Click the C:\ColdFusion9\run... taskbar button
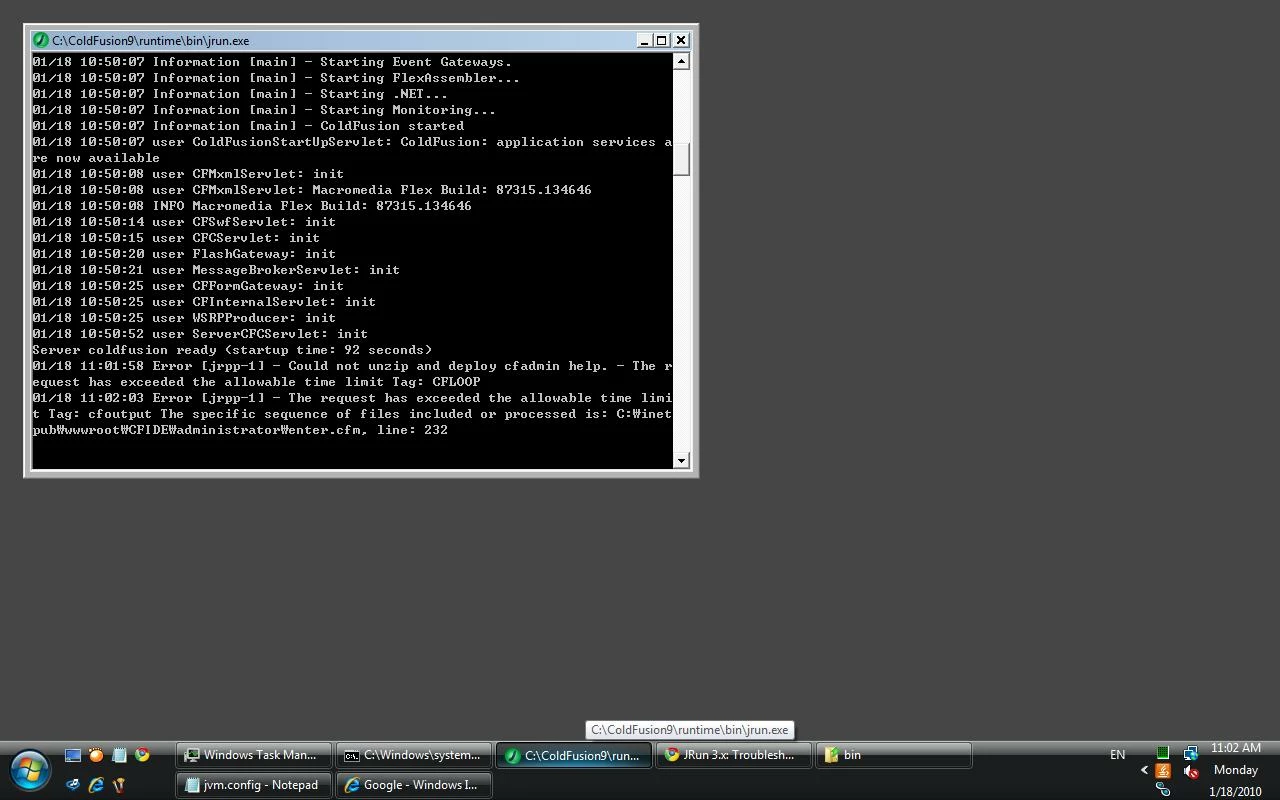The image size is (1280, 800). click(x=574, y=755)
